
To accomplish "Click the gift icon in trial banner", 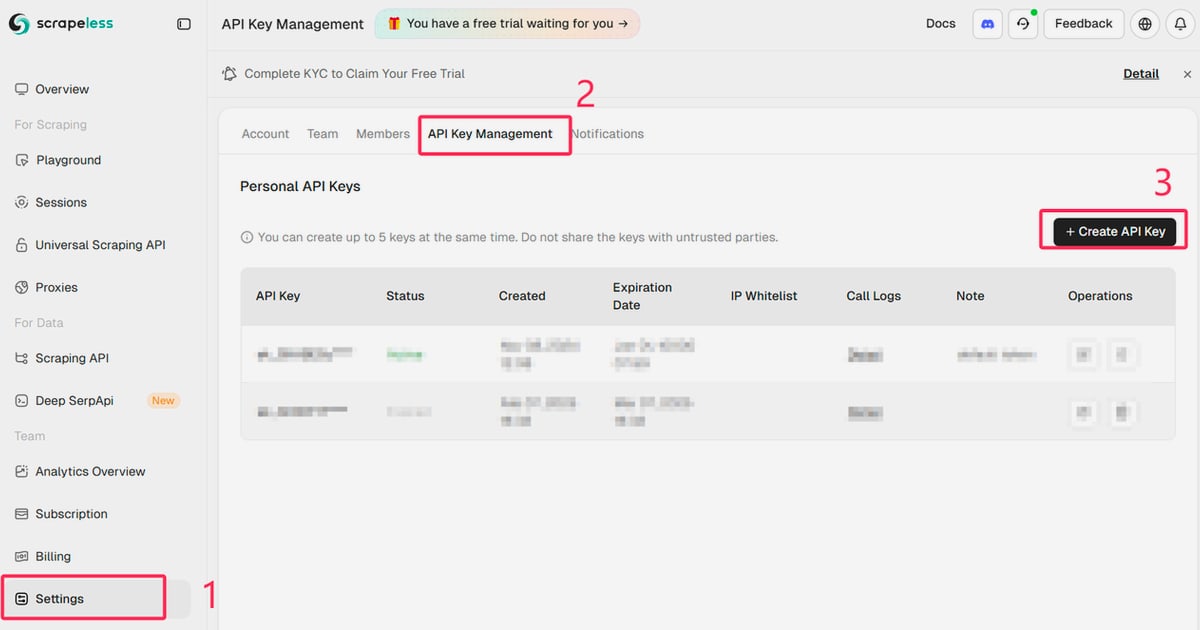I will pos(394,23).
